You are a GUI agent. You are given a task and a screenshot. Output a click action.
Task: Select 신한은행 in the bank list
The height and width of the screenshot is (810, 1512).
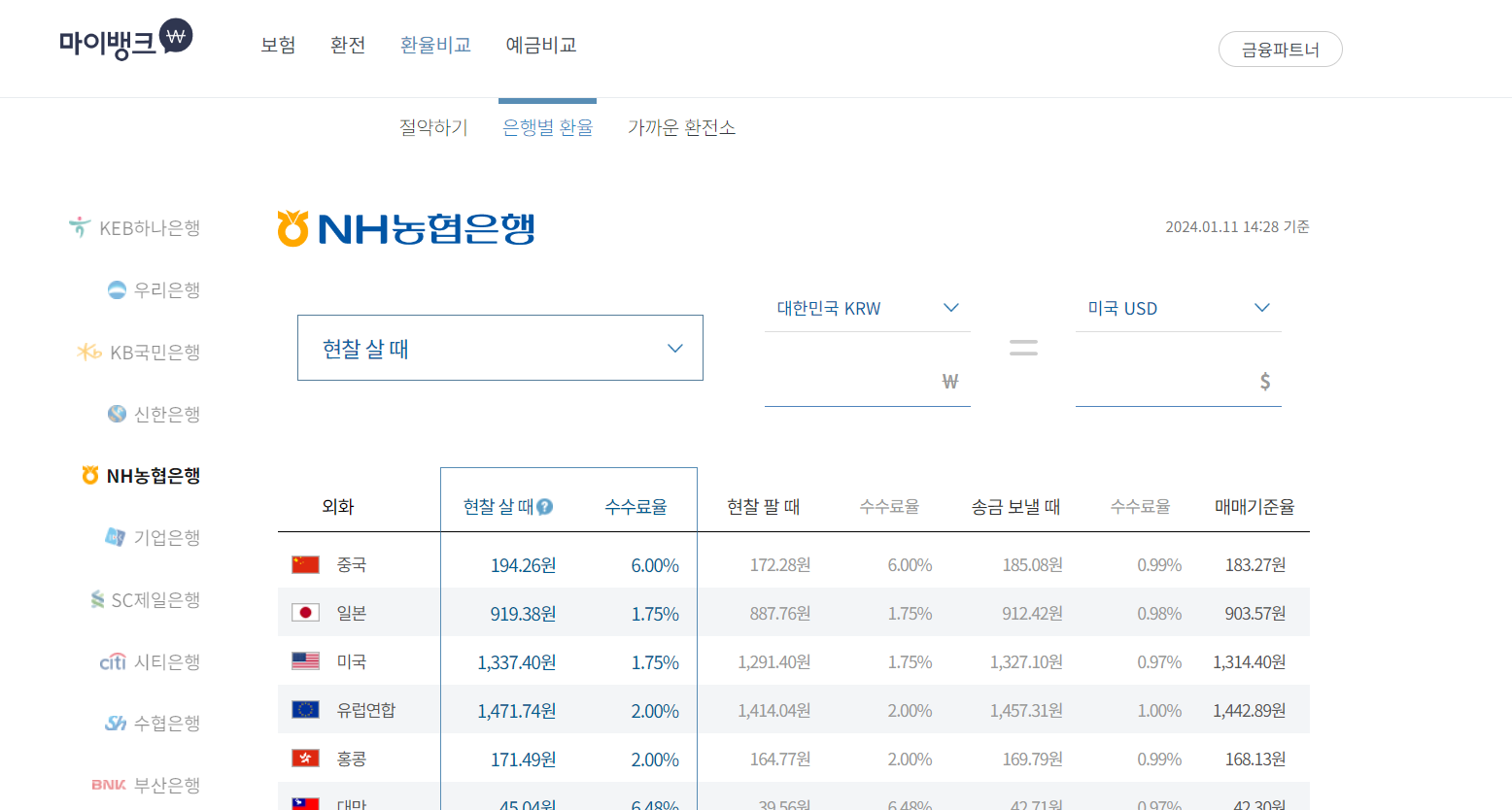coord(167,415)
